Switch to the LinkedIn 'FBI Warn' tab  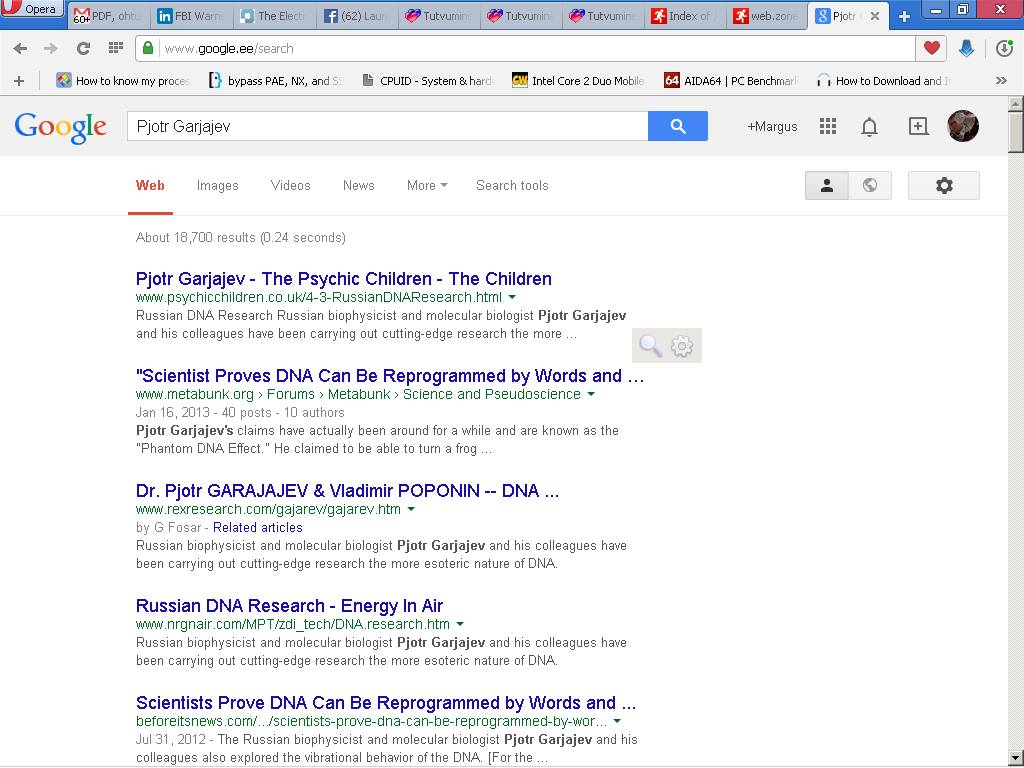191,16
